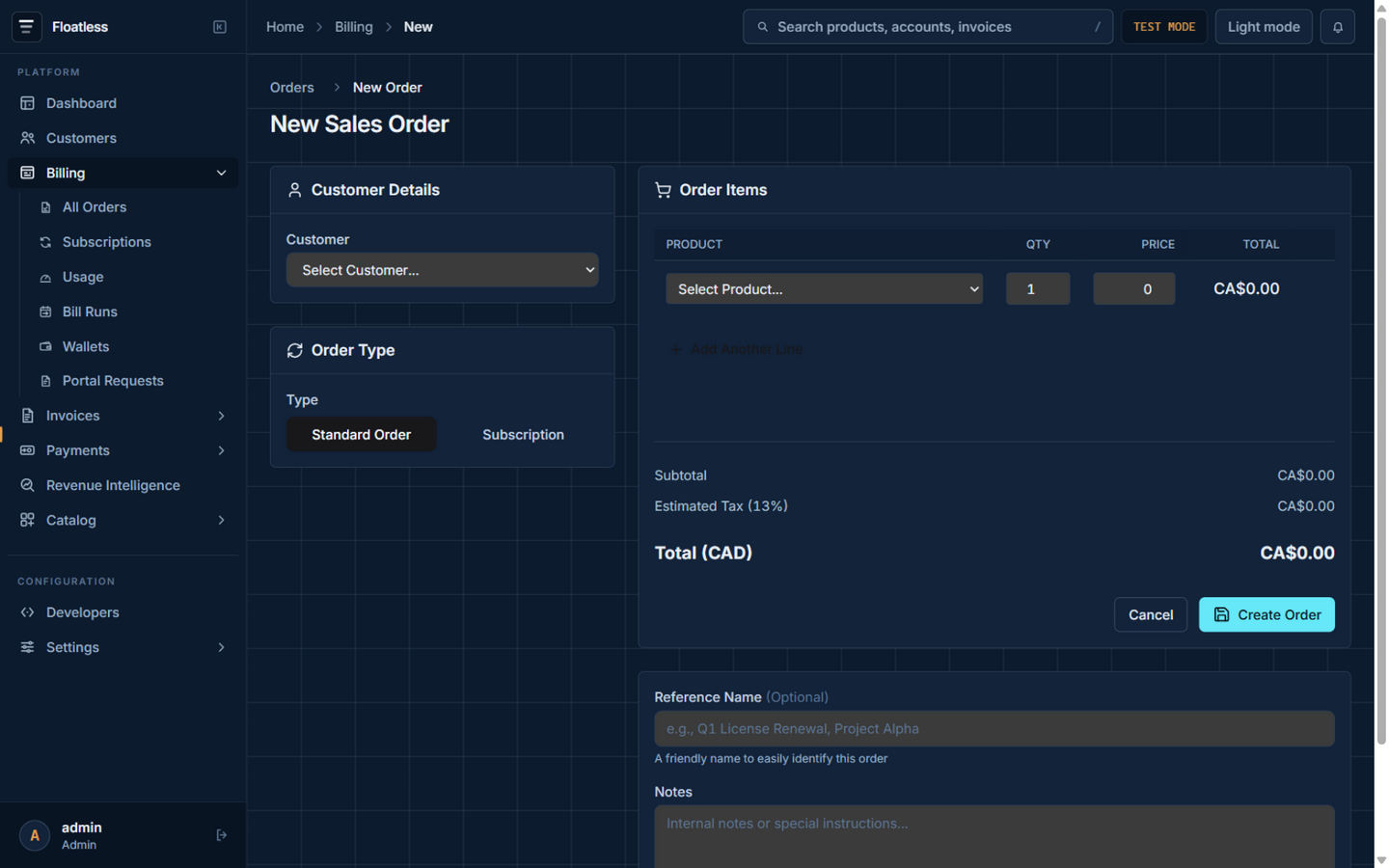Go to Home via breadcrumb

coord(285,27)
